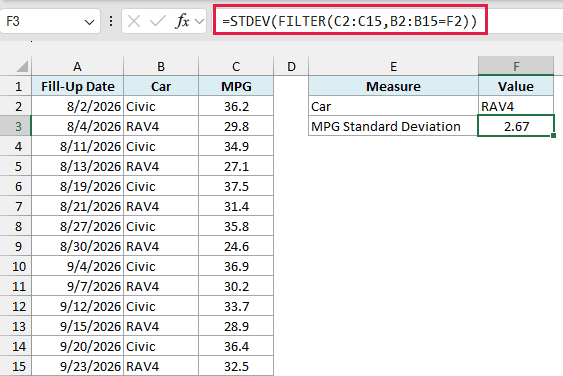The height and width of the screenshot is (376, 563).
Task: Click the MPG value 33.7
Action: coord(236,306)
